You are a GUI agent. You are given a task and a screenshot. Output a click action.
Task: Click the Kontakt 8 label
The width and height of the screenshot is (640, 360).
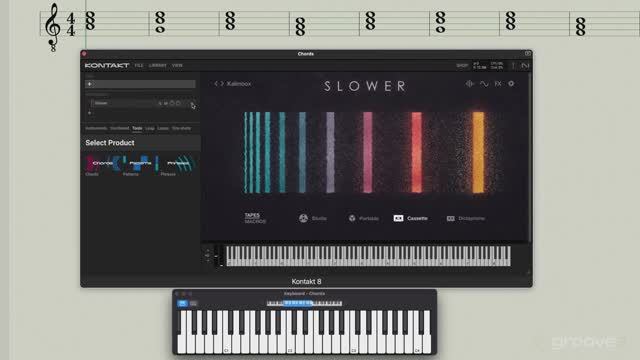(x=306, y=281)
